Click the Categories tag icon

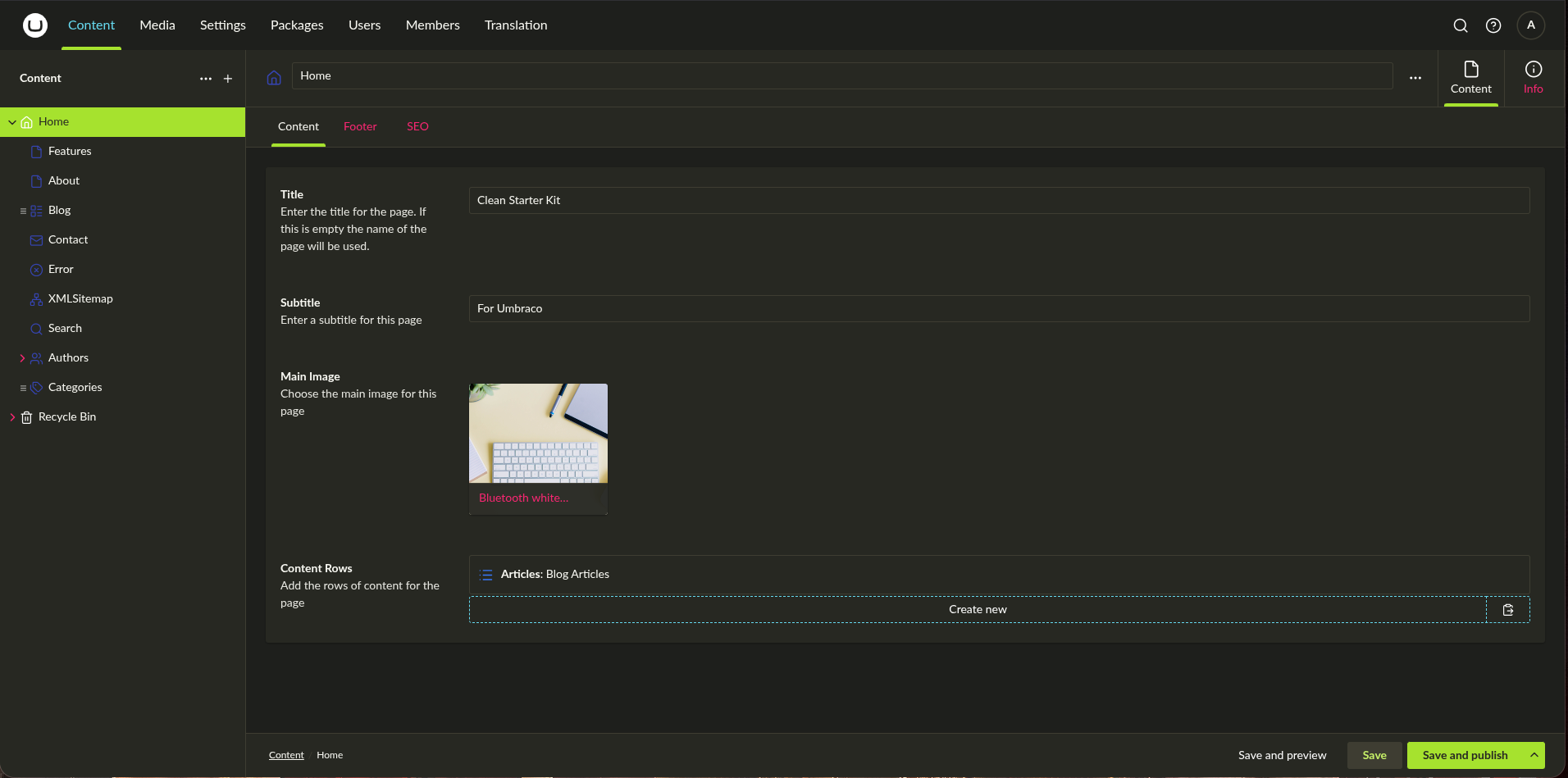coord(36,388)
